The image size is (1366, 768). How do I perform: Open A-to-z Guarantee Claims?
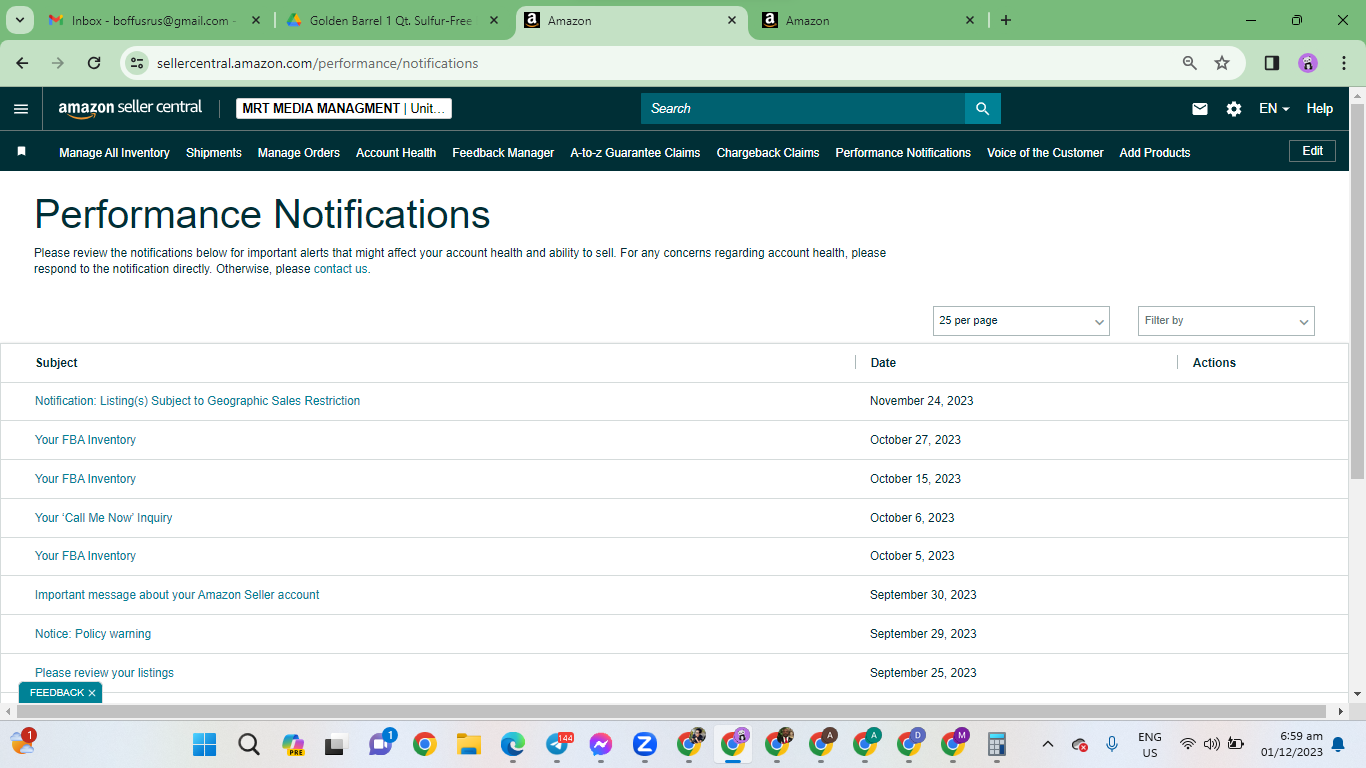(635, 153)
